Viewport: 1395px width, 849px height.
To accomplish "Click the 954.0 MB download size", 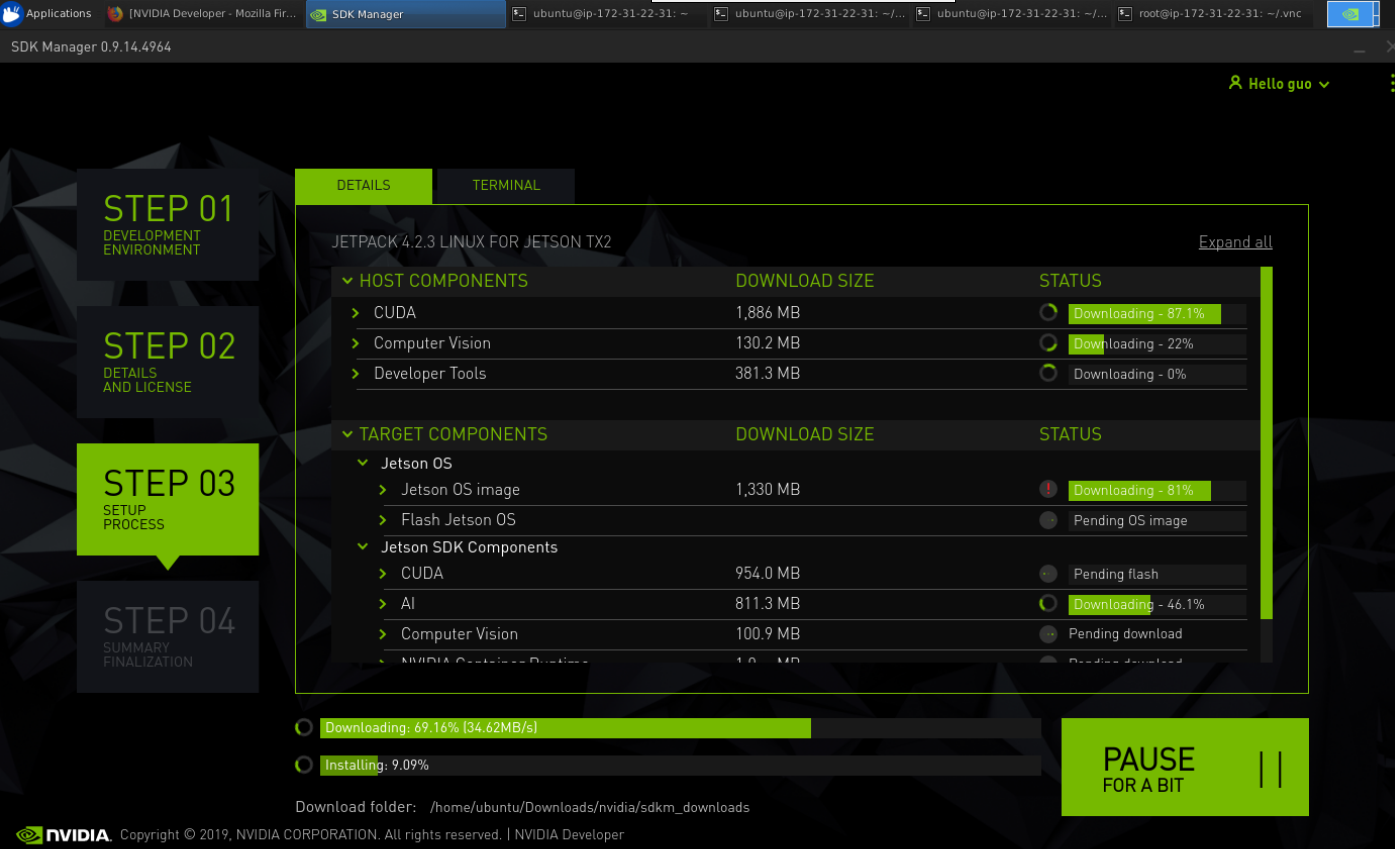I will 768,574.
